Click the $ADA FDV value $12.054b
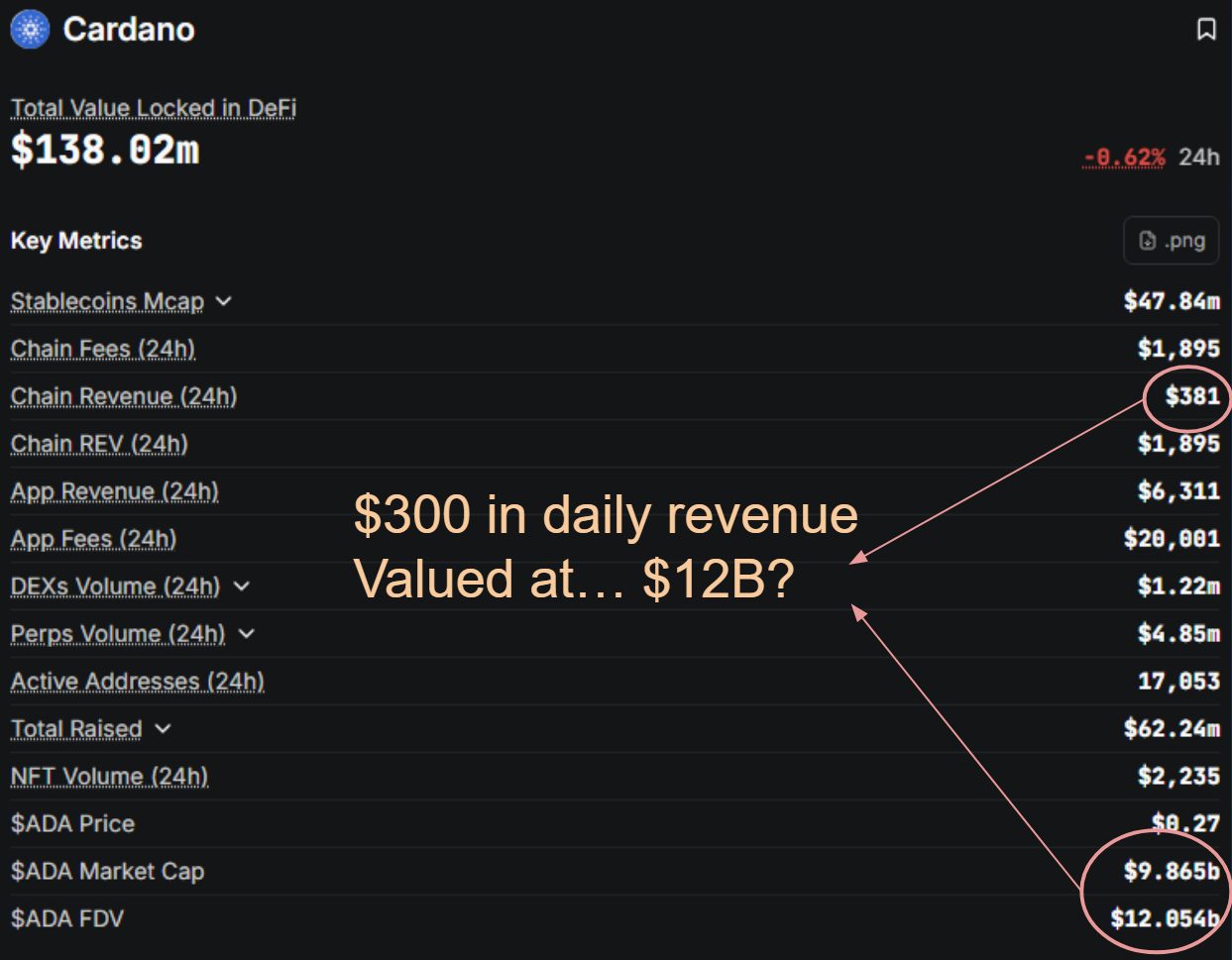Image resolution: width=1232 pixels, height=960 pixels. point(1165,919)
